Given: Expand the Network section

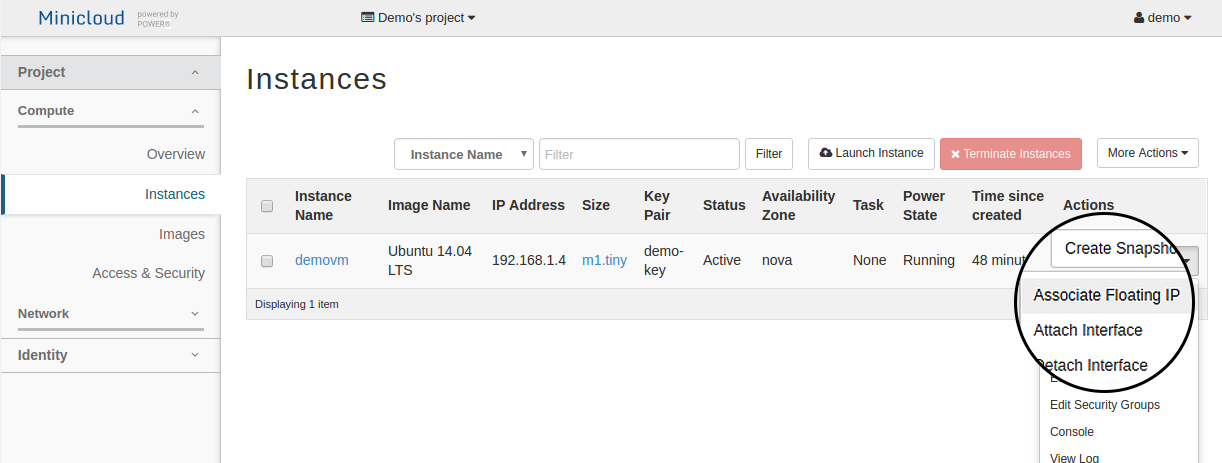Looking at the screenshot, I should (x=110, y=314).
